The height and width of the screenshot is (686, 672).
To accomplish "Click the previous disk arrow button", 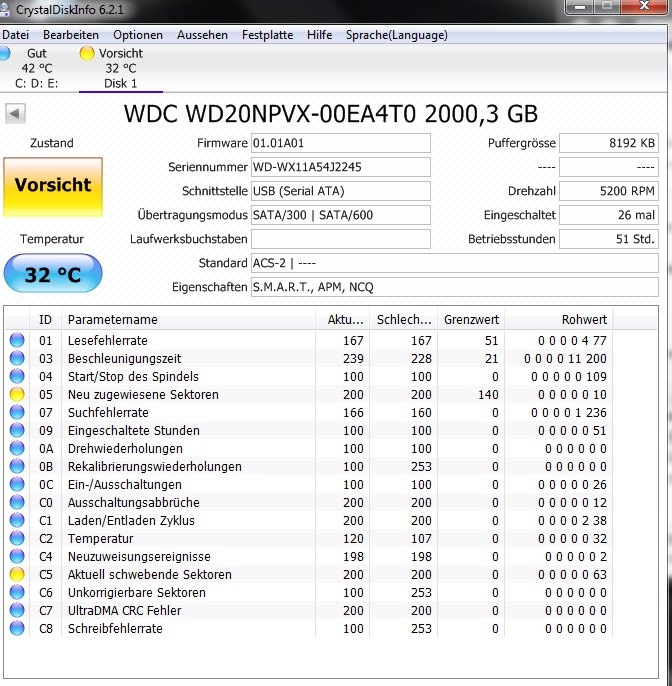I will pos(15,114).
